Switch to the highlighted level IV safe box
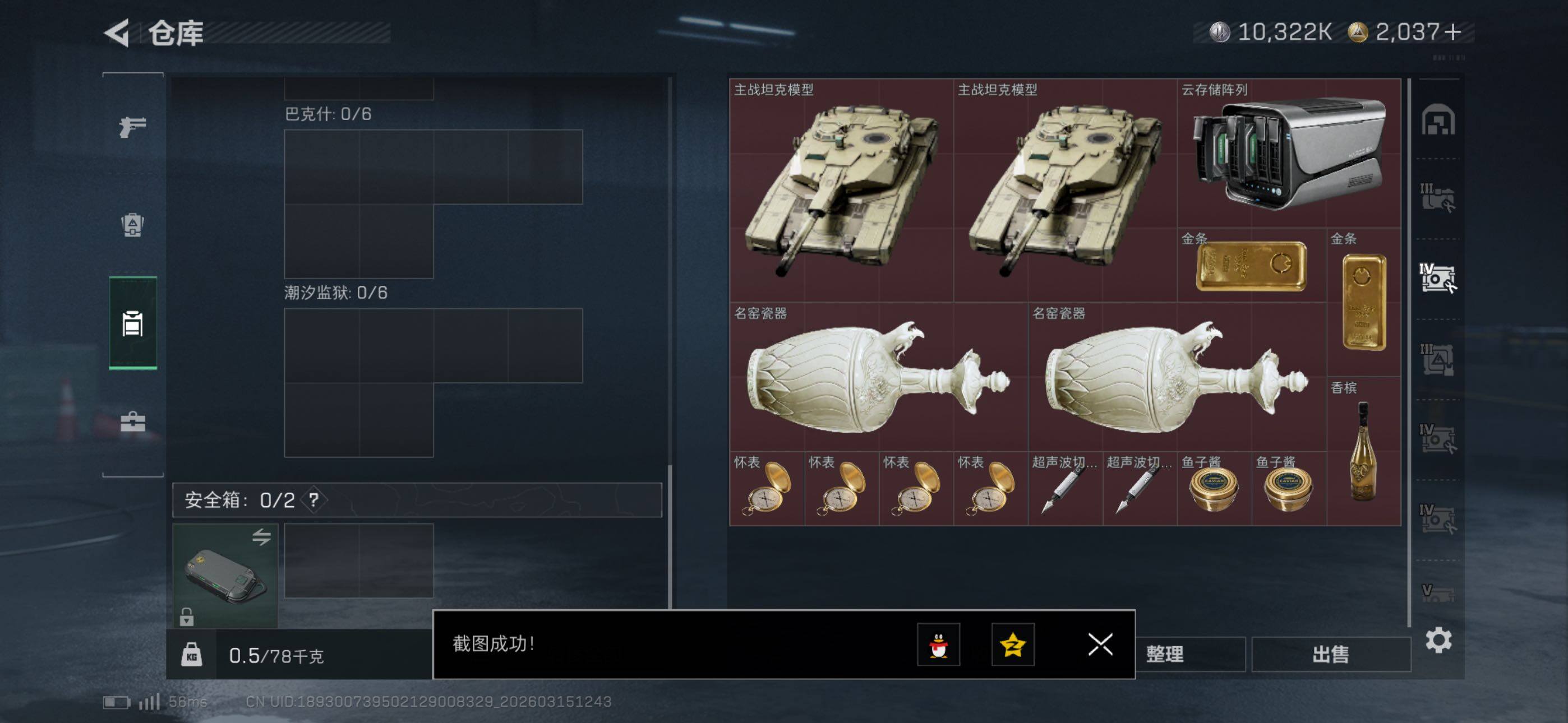 pos(1438,279)
